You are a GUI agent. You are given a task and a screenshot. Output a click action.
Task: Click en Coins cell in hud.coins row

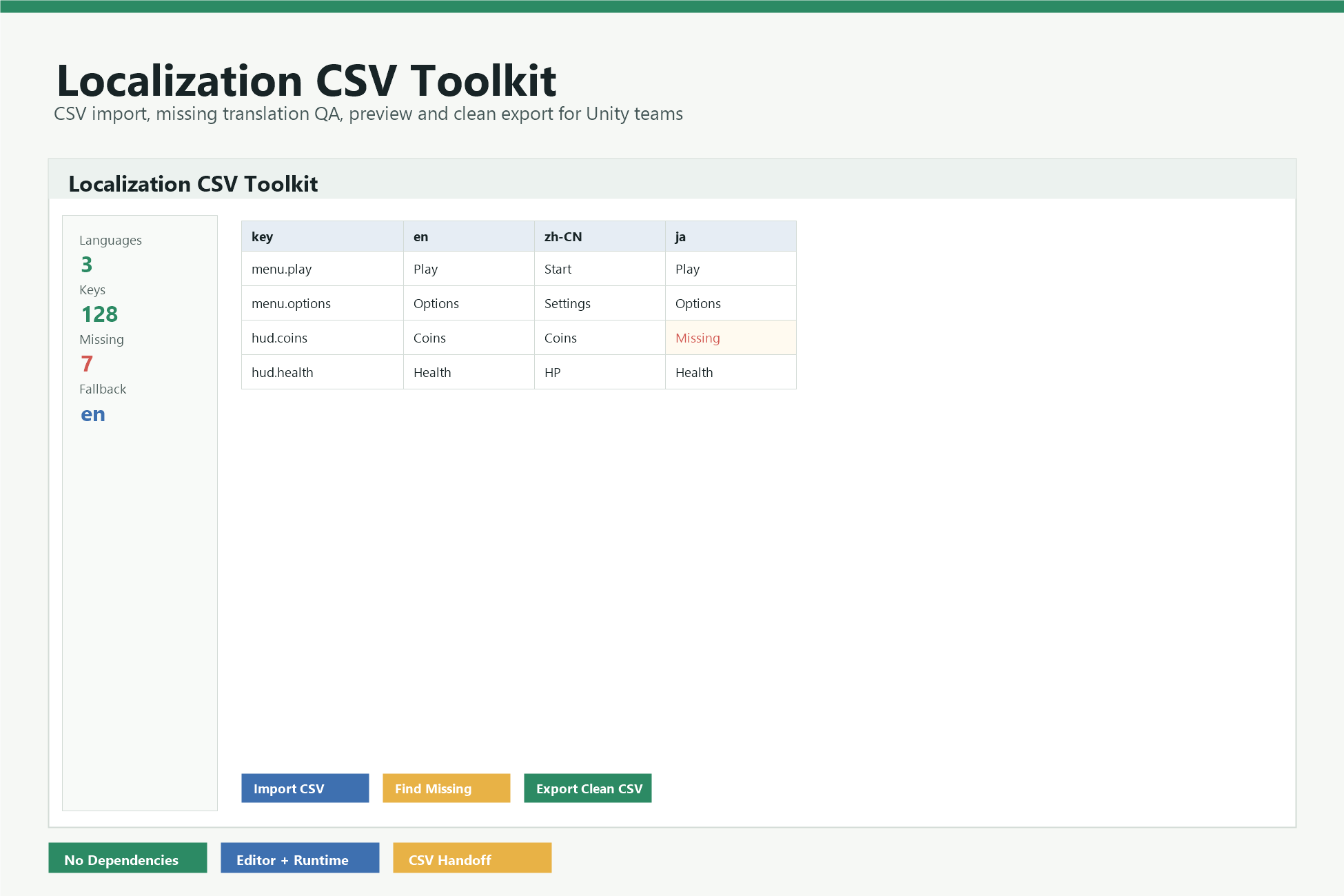pyautogui.click(x=469, y=338)
